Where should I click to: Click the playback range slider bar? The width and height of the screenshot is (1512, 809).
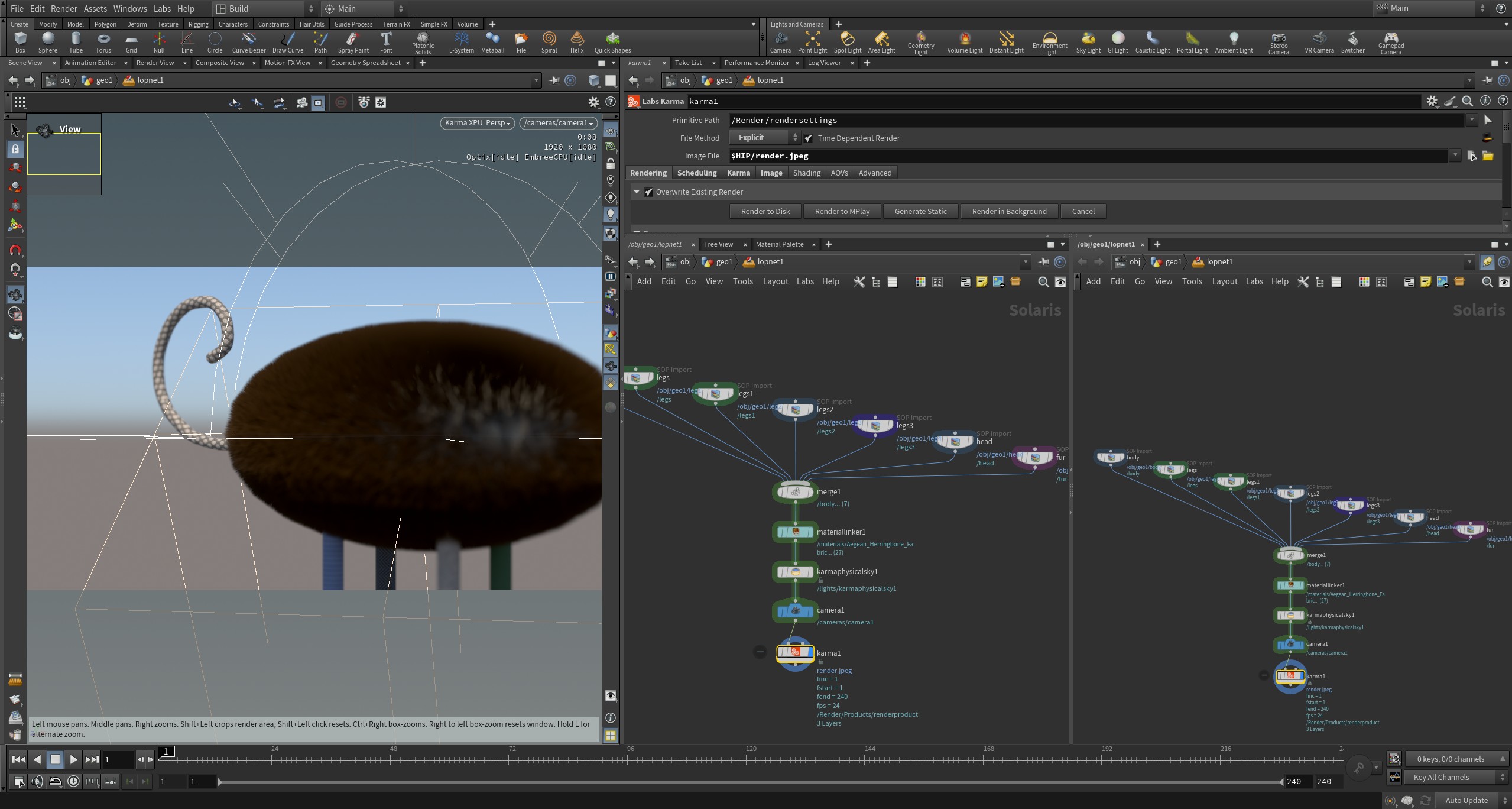pos(749,782)
